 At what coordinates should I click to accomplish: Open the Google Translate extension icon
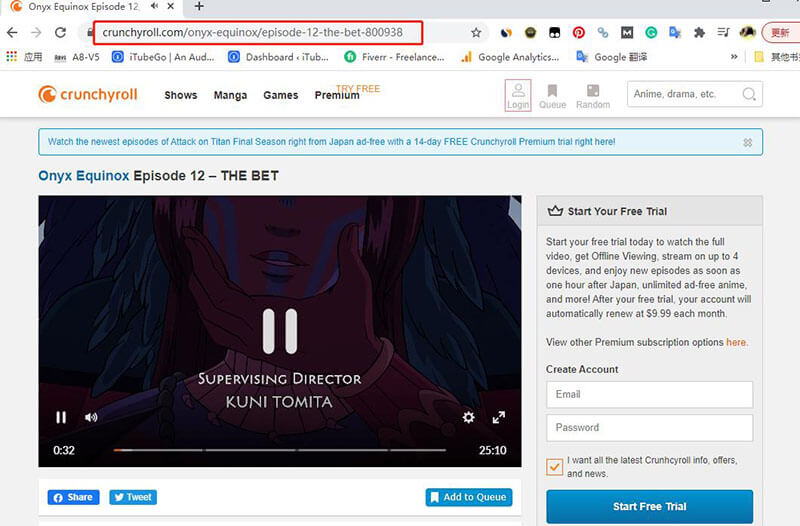tap(675, 33)
